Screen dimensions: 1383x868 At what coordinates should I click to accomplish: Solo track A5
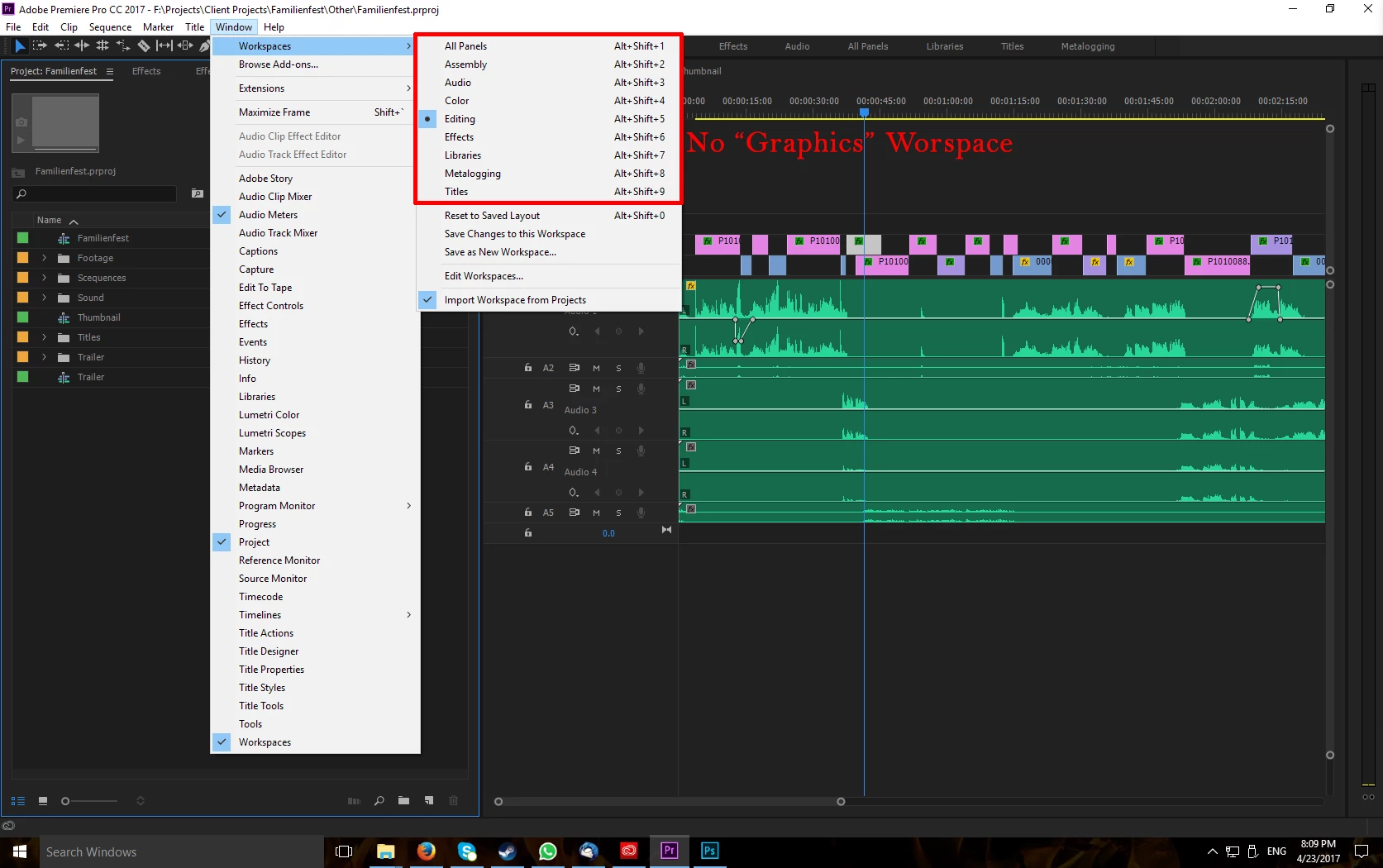point(618,513)
